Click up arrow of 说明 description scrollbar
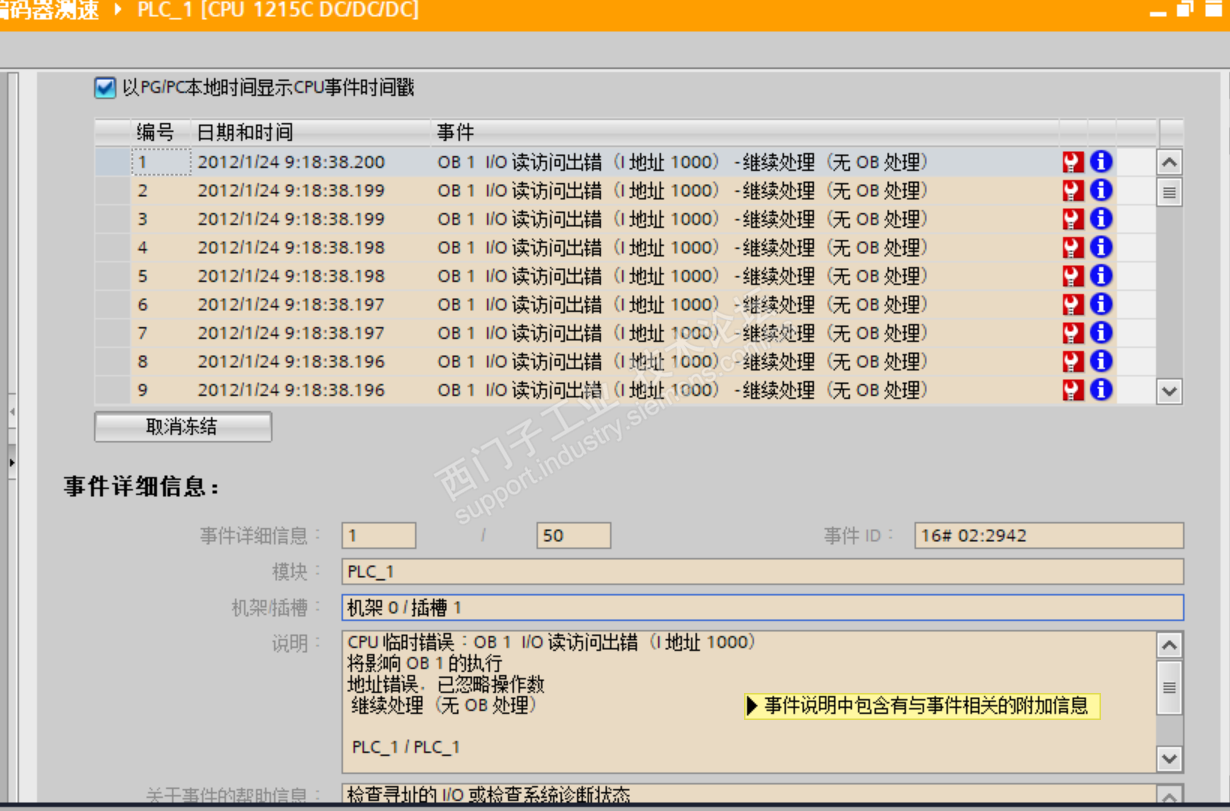Screen dimensions: 1230x811 [x=1169, y=645]
